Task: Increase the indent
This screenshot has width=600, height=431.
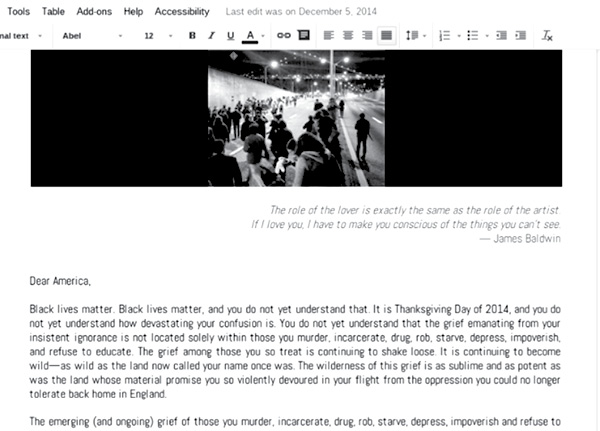Action: (x=521, y=36)
